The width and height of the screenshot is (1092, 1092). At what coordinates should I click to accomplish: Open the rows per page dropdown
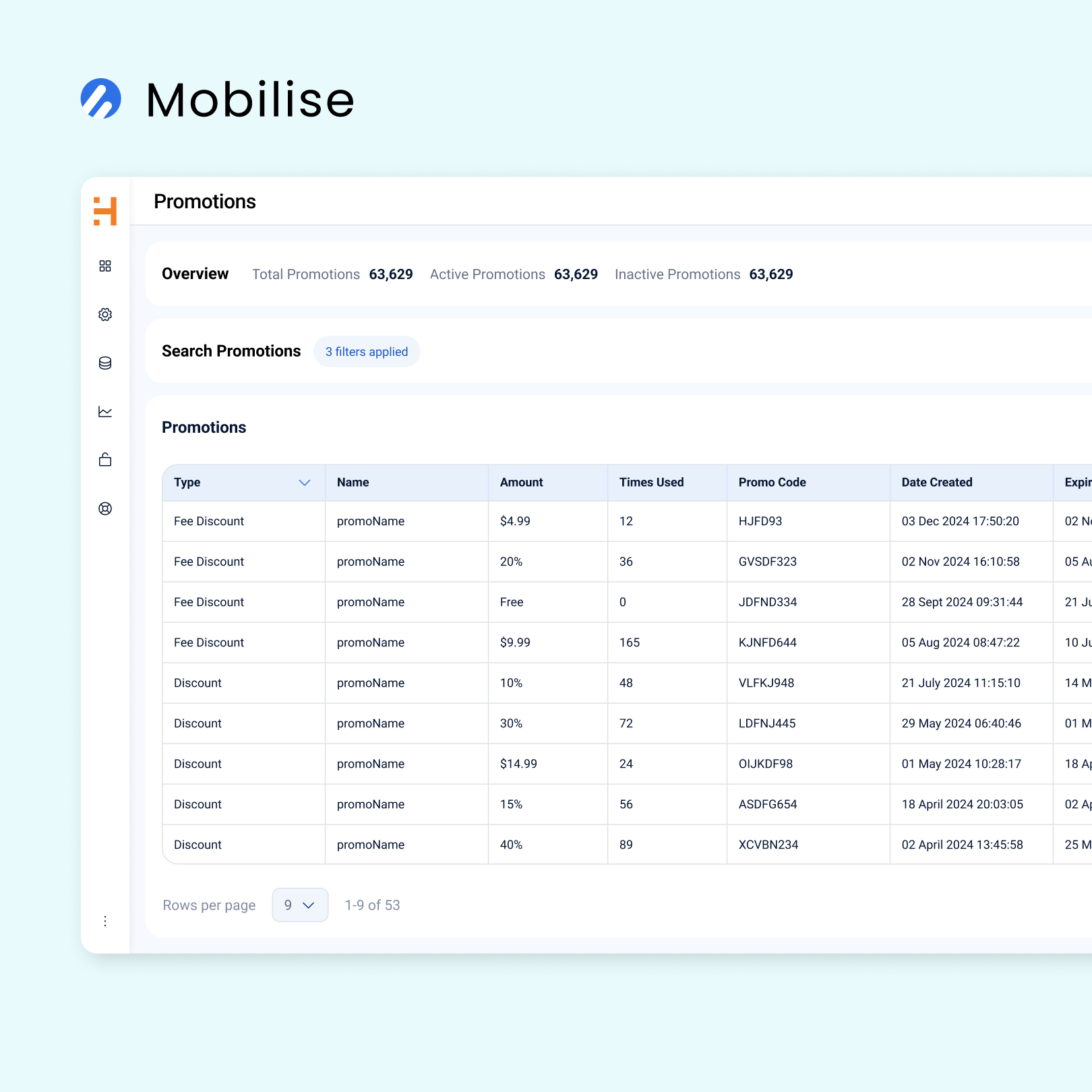(300, 905)
